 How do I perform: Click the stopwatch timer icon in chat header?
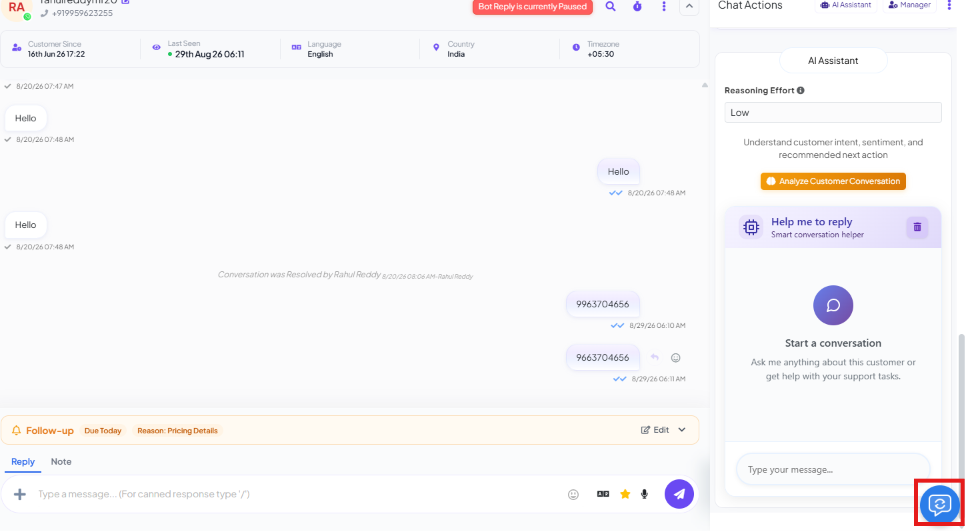click(x=637, y=7)
